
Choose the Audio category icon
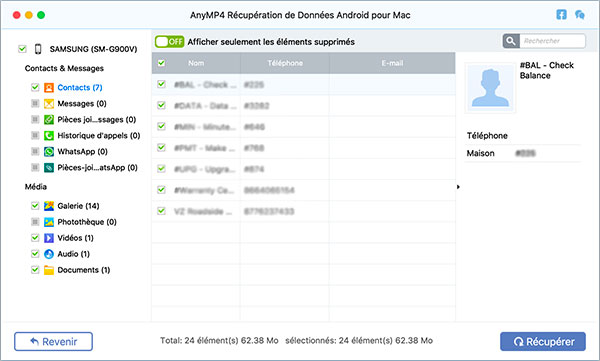[x=49, y=254]
